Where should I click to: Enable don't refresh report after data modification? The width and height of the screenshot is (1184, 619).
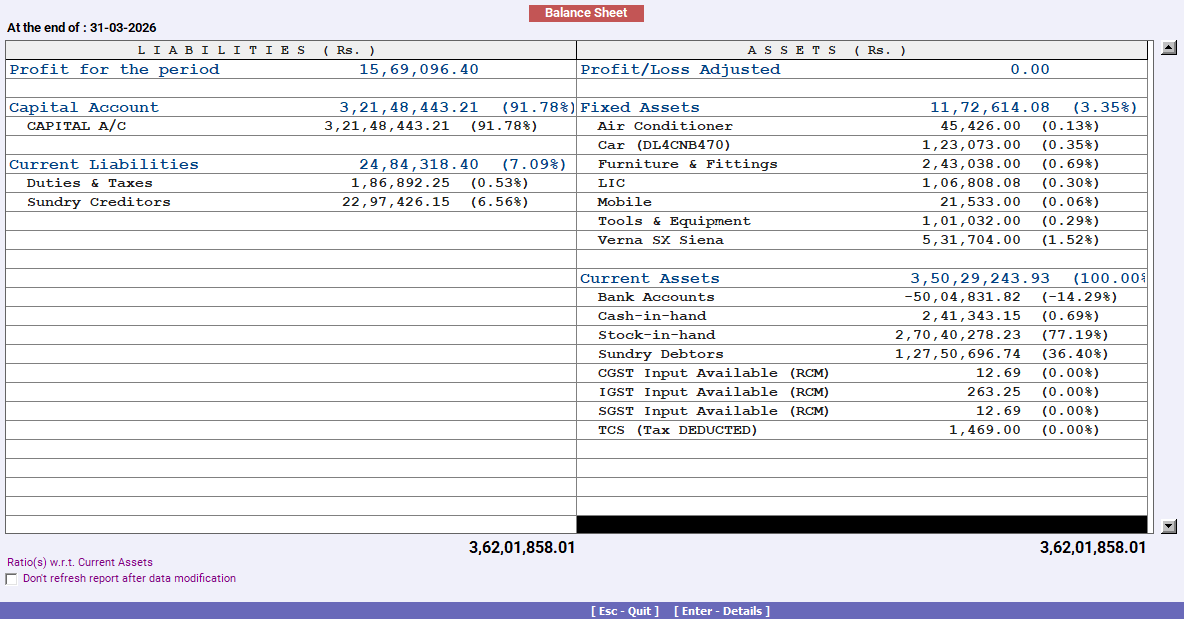11,578
